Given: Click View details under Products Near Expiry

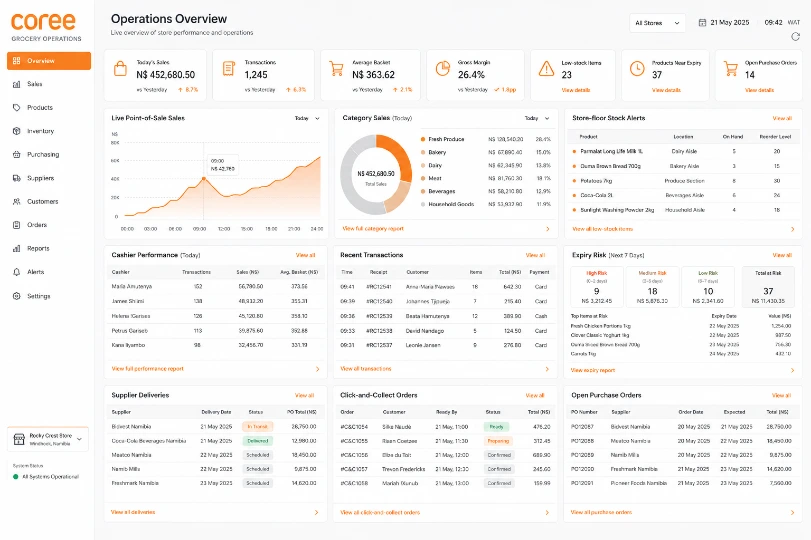Looking at the screenshot, I should click(x=666, y=90).
